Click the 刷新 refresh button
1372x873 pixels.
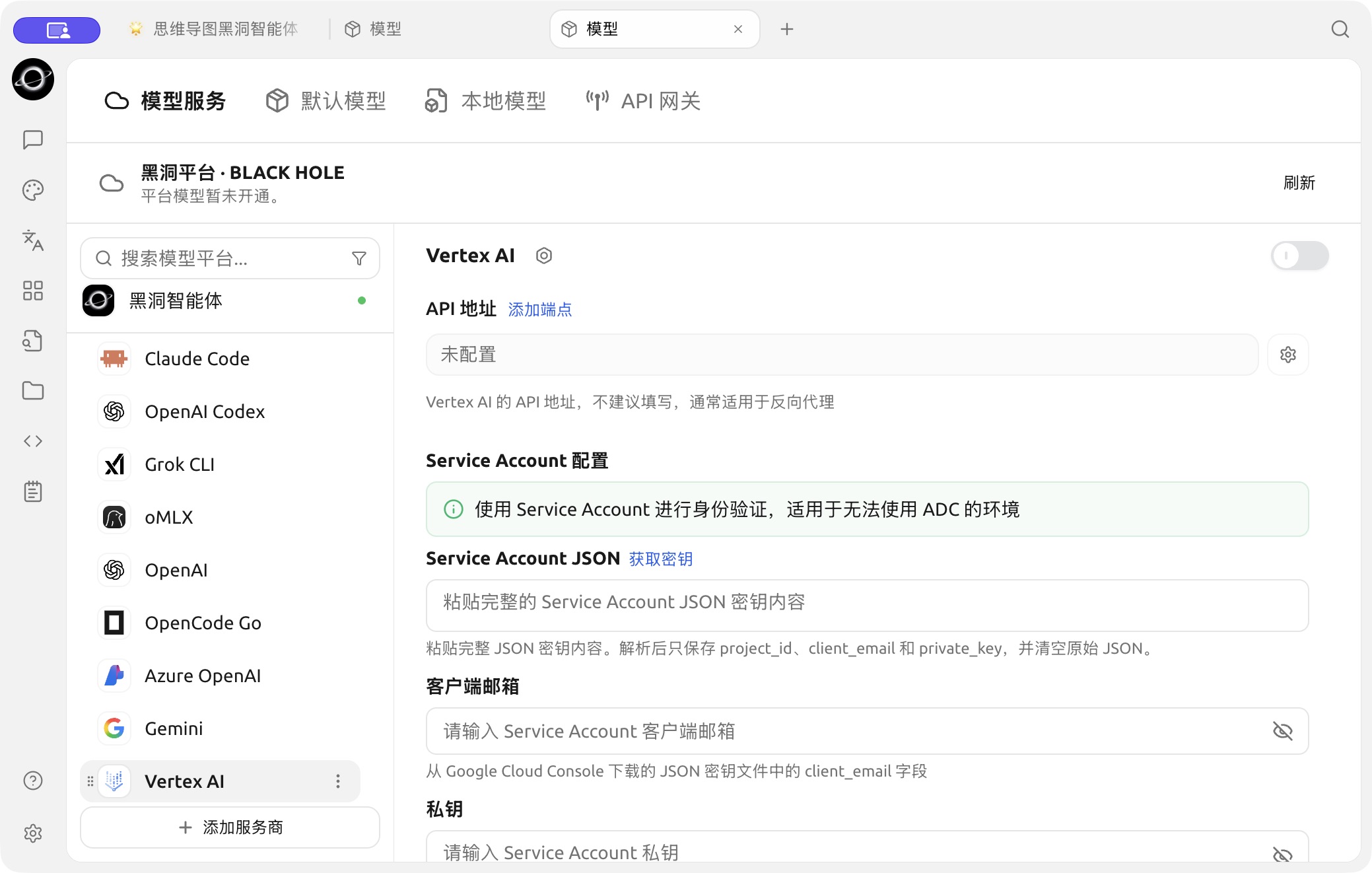click(x=1299, y=183)
